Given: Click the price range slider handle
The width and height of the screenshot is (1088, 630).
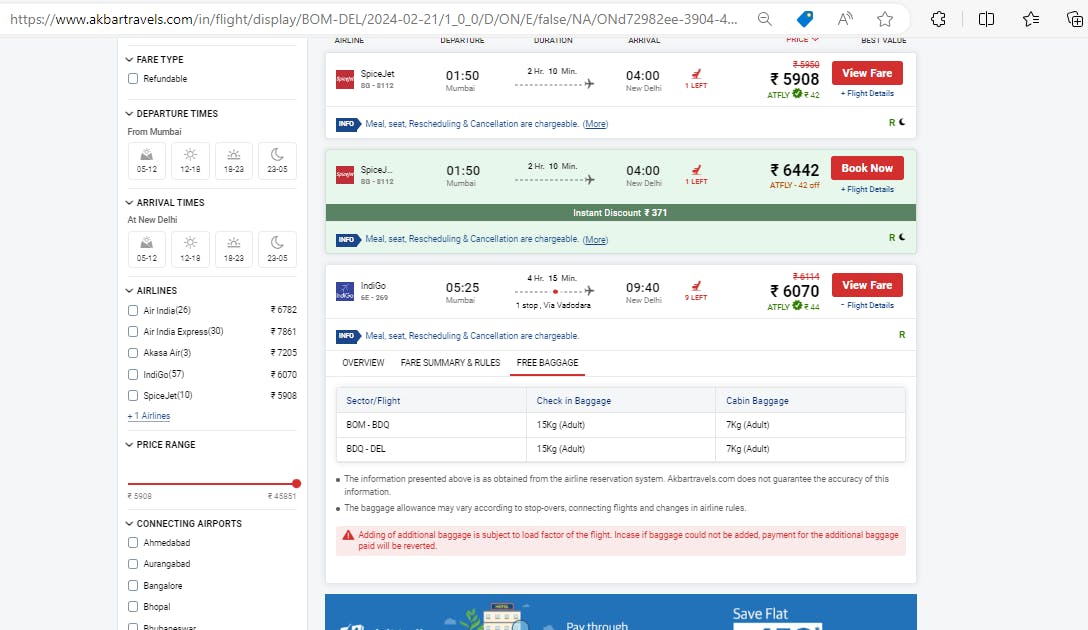Looking at the screenshot, I should 296,484.
